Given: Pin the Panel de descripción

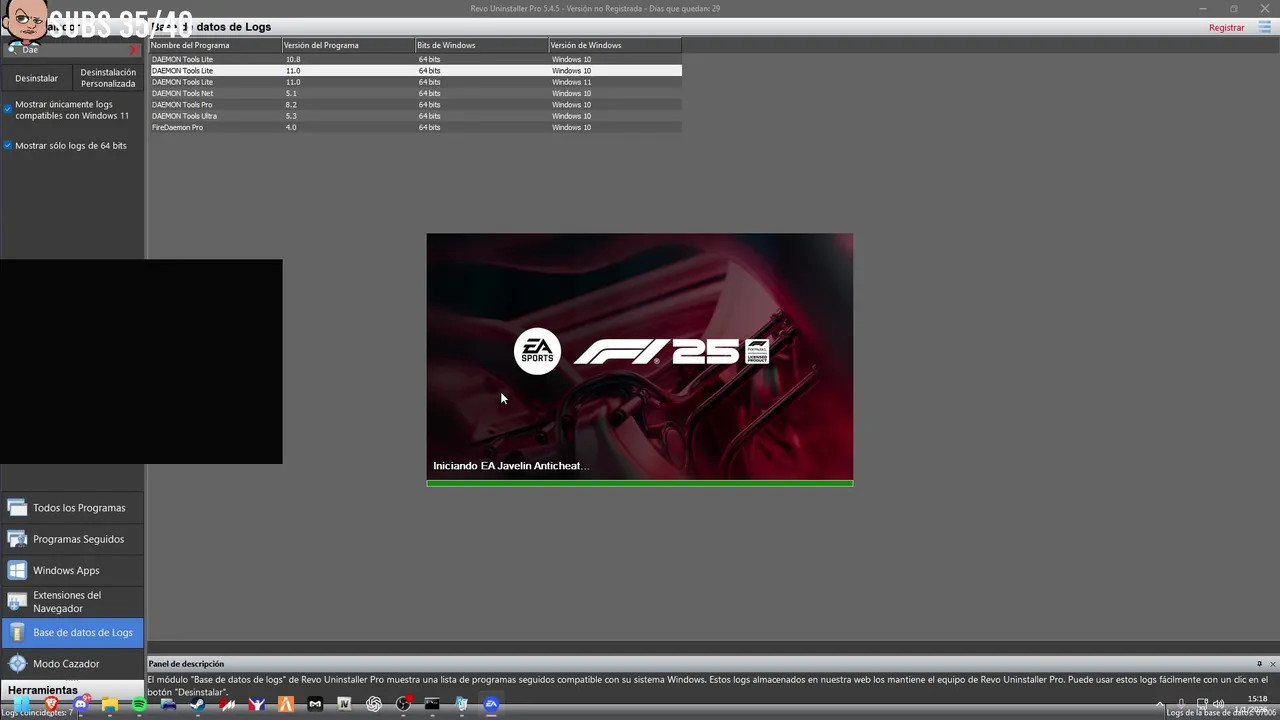Looking at the screenshot, I should 1259,664.
